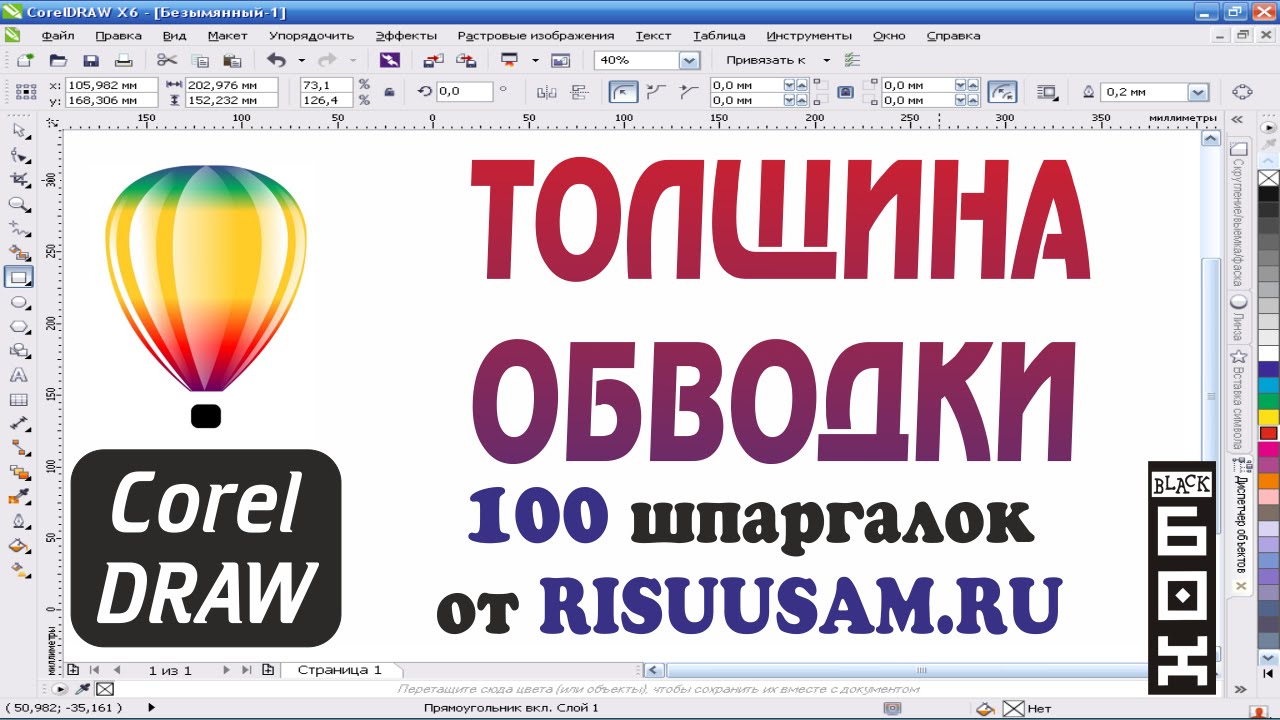Mirror the object horizontally
Viewport: 1280px width, 720px height.
547,92
